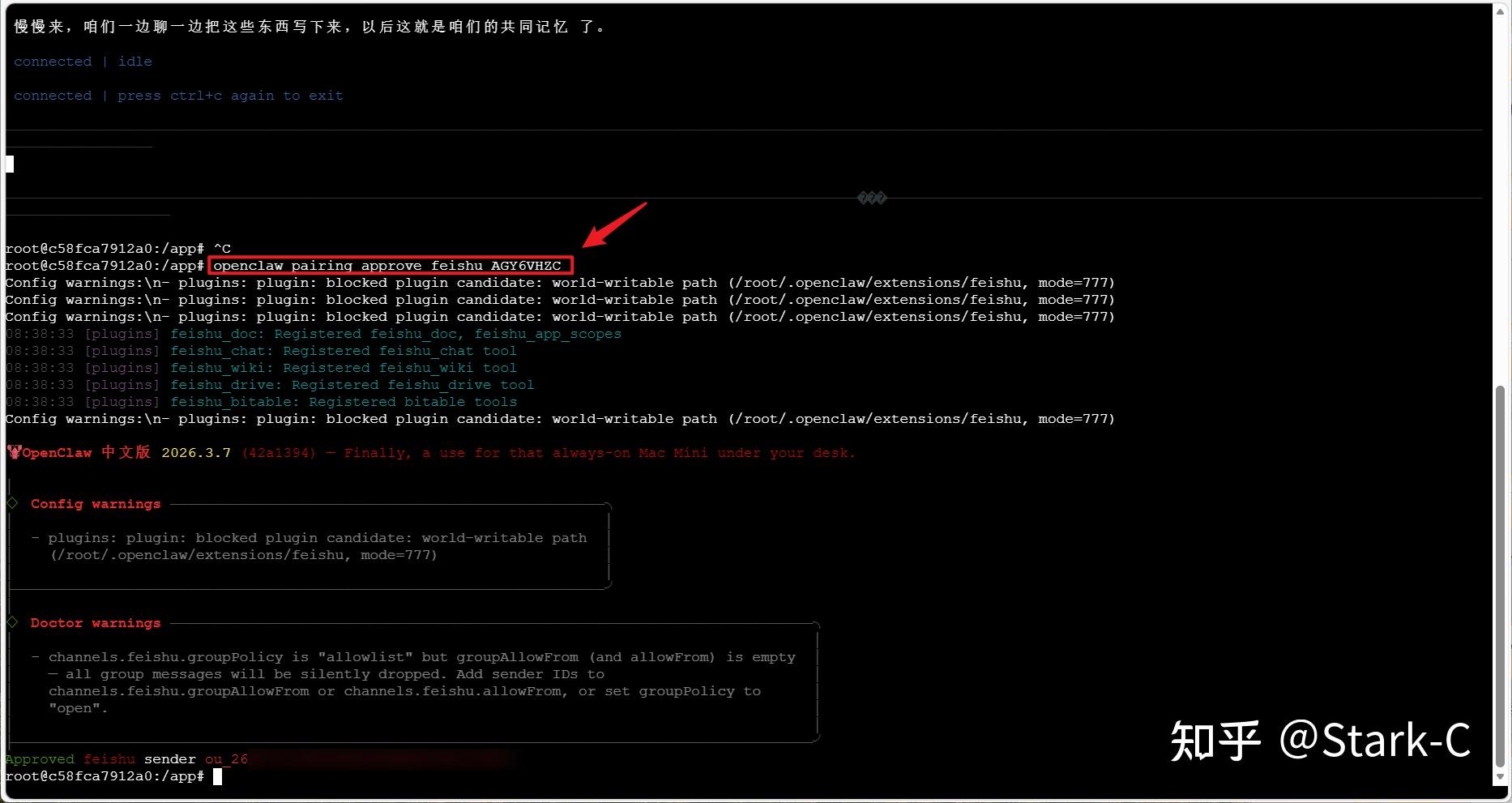
Task: Click '- plugins: plugin: blocked plugin candidate' inside the box
Action: (x=309, y=538)
